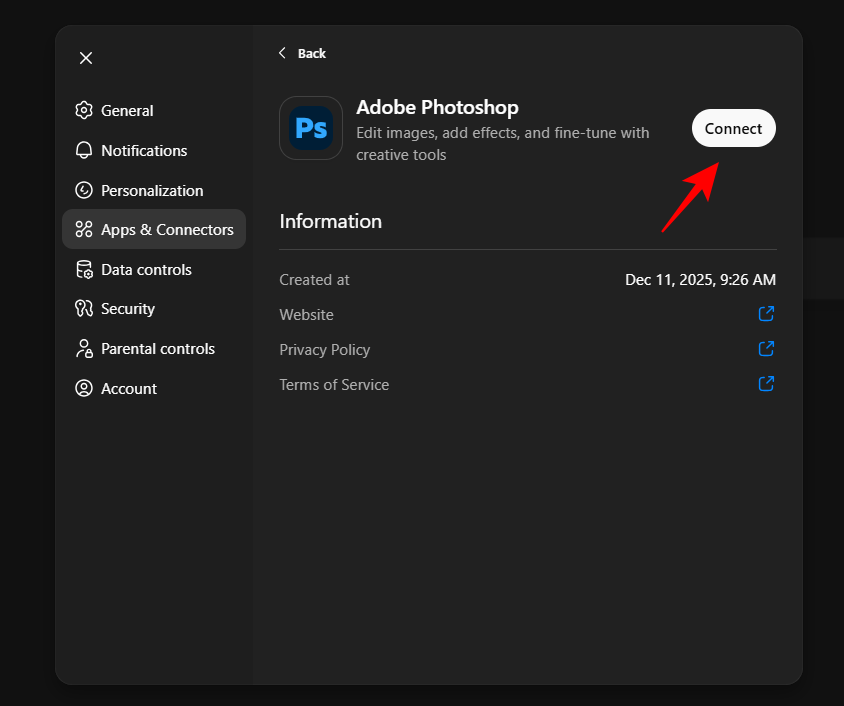The image size is (844, 706).
Task: Click the Adobe Photoshop Ps logo
Action: point(311,128)
